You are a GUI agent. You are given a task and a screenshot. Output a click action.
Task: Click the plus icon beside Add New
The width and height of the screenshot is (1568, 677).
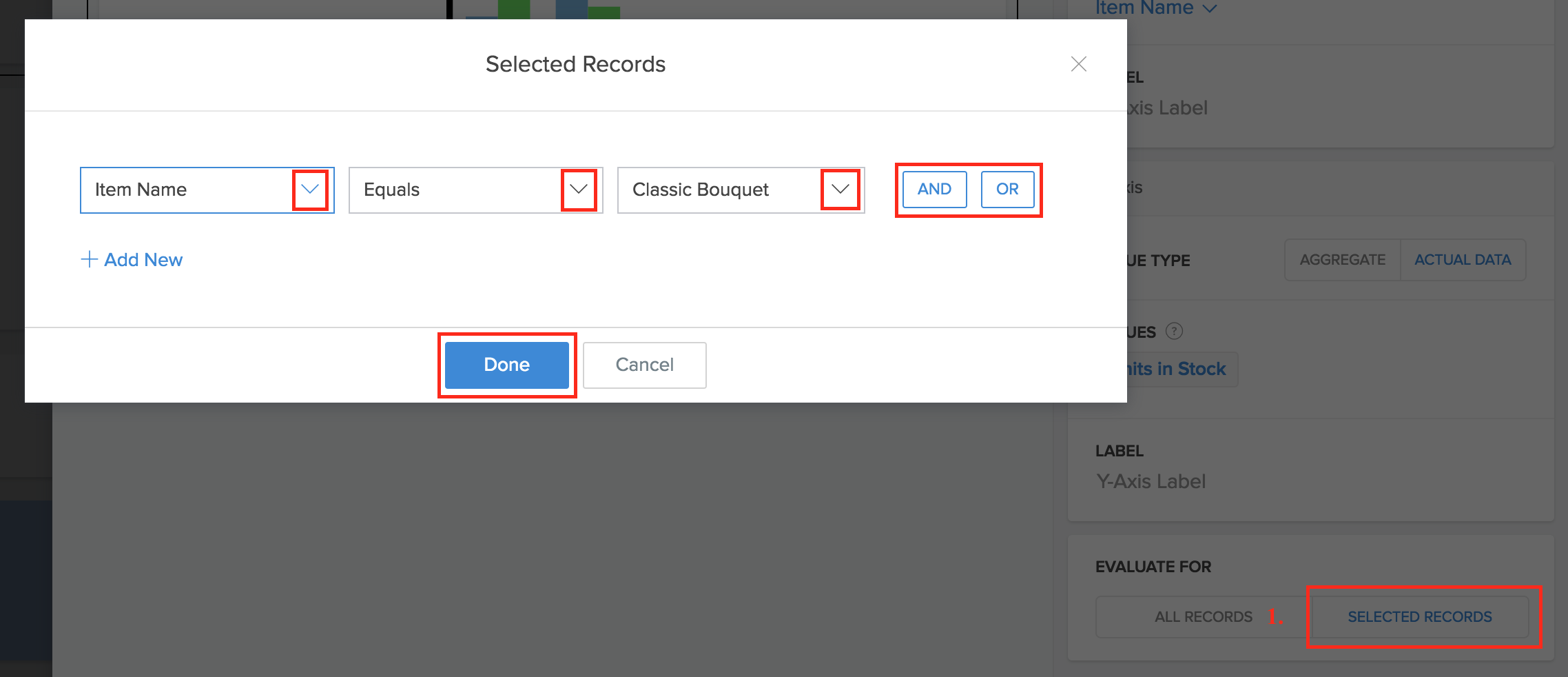coord(89,259)
